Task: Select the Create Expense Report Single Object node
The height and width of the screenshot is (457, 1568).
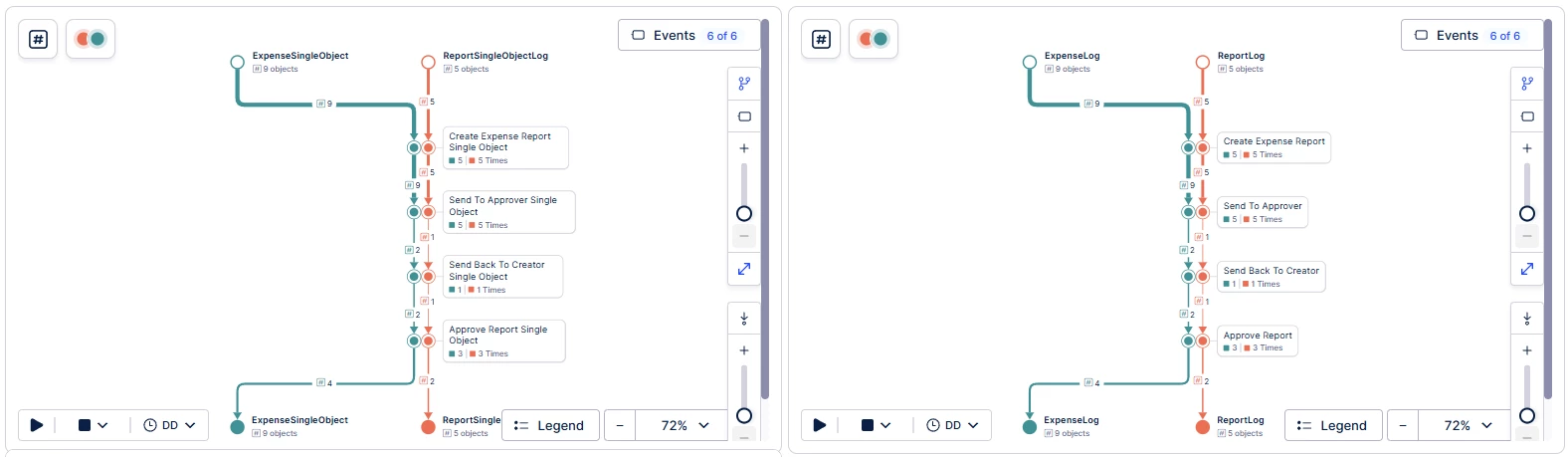Action: (x=504, y=147)
